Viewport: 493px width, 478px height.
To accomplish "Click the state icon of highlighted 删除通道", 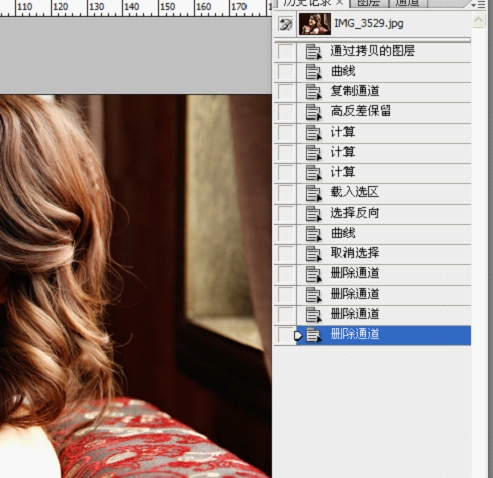I will click(313, 335).
